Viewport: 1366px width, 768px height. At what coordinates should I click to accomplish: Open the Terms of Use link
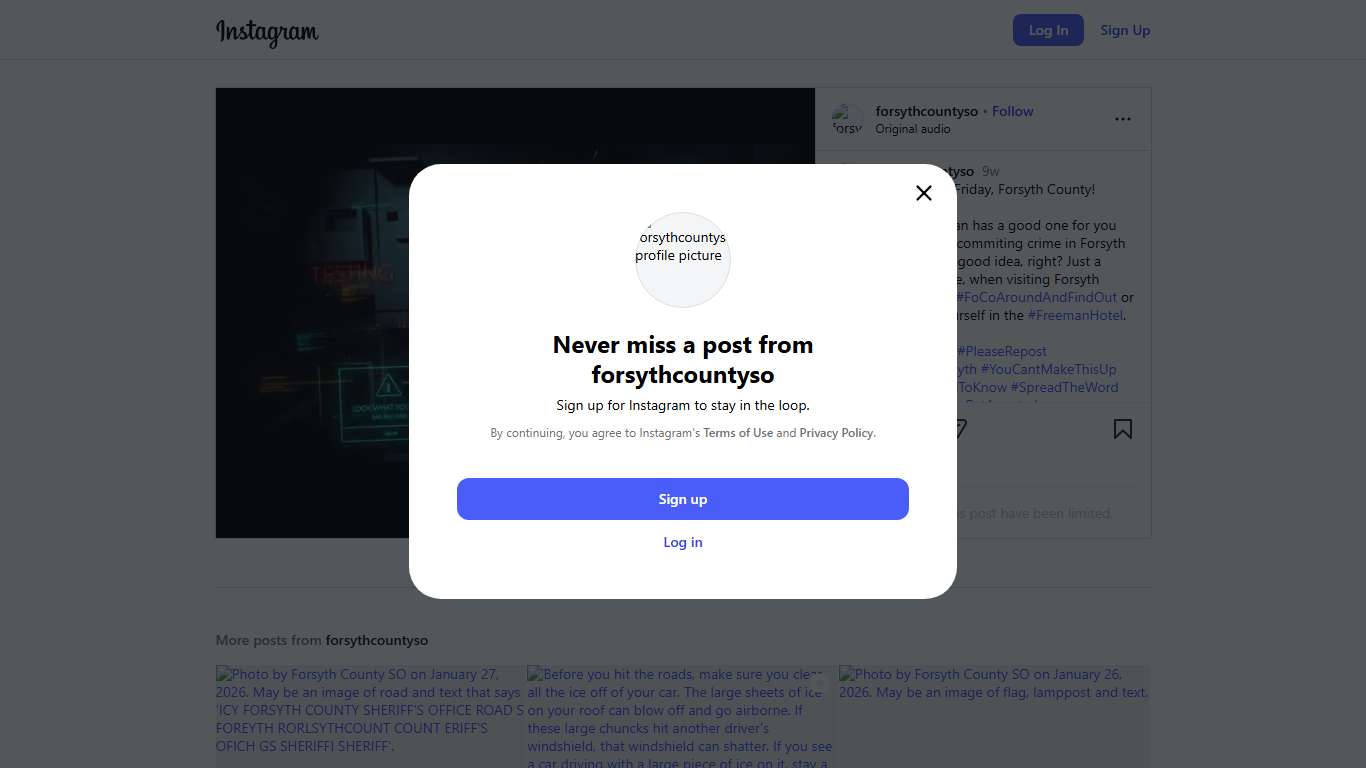pos(738,433)
